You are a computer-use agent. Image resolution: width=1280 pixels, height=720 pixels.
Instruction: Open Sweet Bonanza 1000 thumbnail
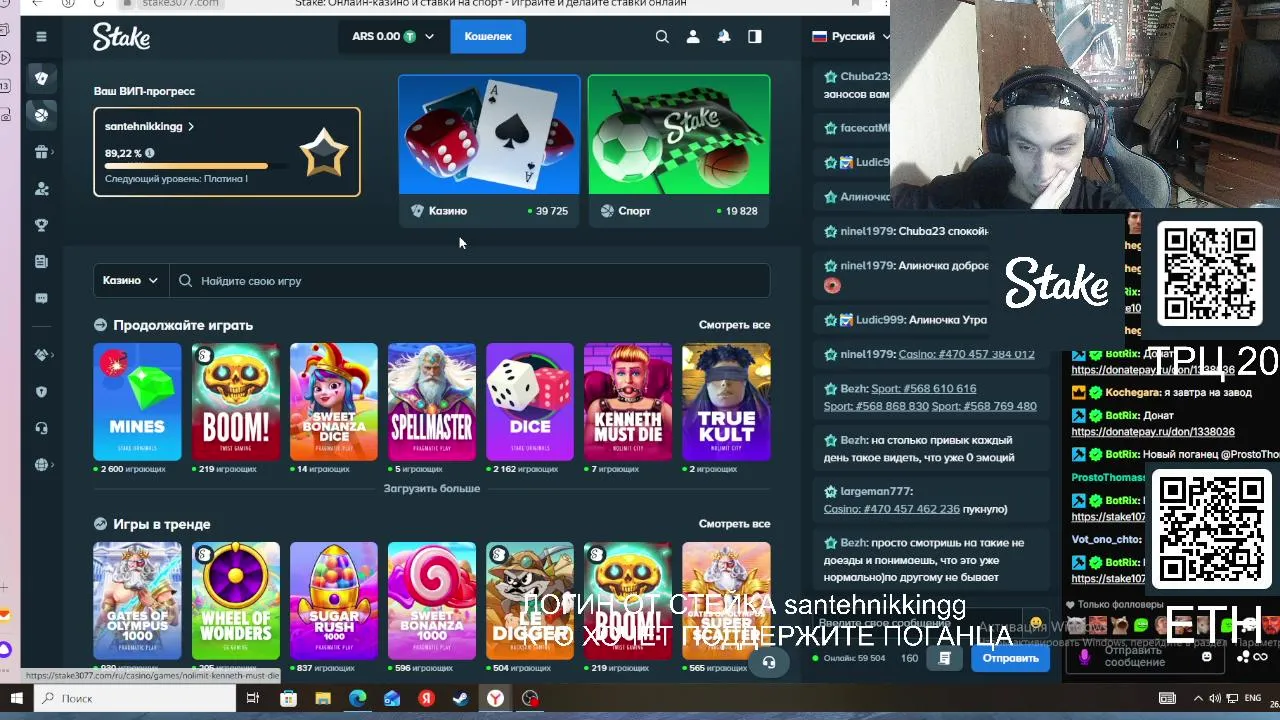click(431, 601)
